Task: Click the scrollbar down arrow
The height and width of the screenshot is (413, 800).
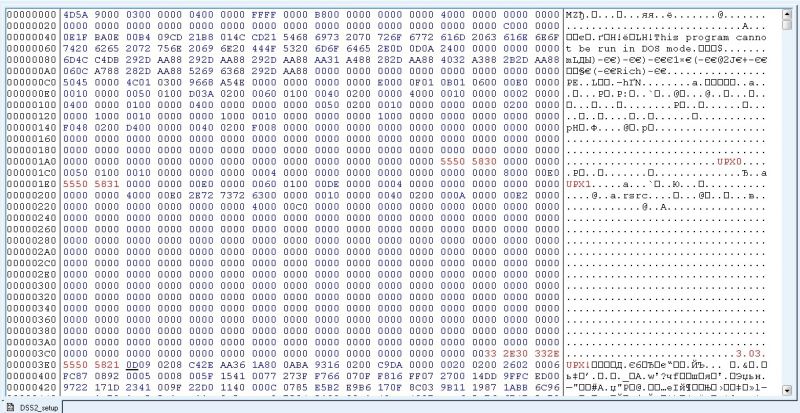Action: (x=786, y=391)
